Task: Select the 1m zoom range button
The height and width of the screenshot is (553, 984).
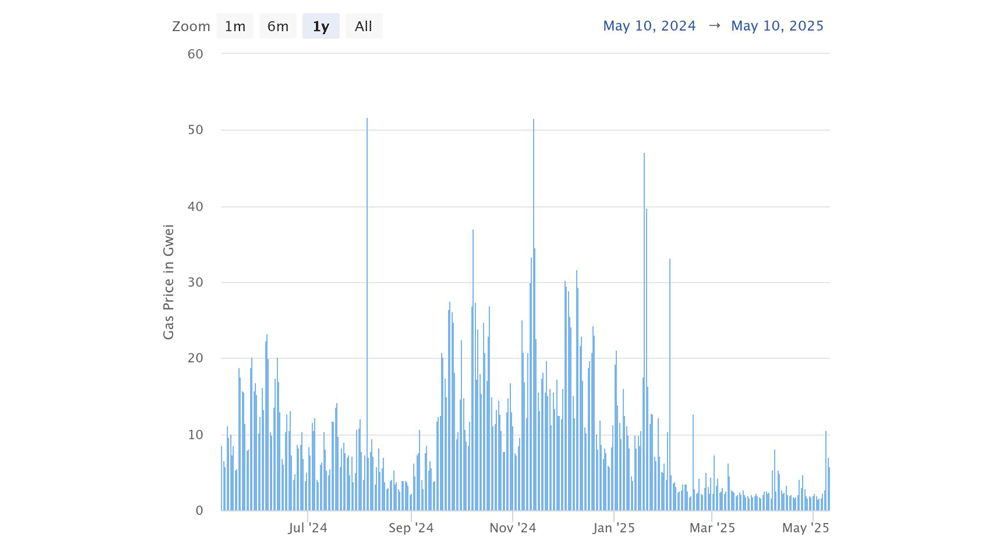Action: point(235,26)
